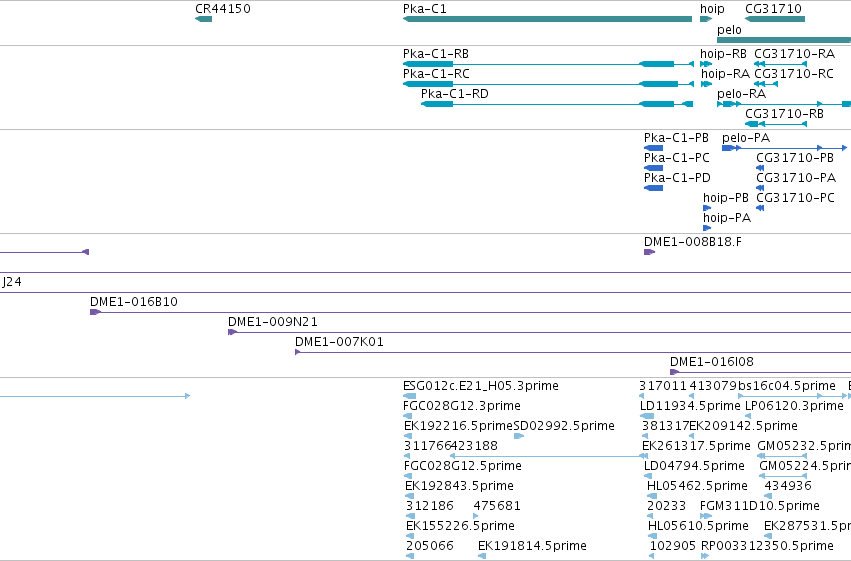The height and width of the screenshot is (561, 851).
Task: Select the DME1-008B18.F feature
Action: 650,252
